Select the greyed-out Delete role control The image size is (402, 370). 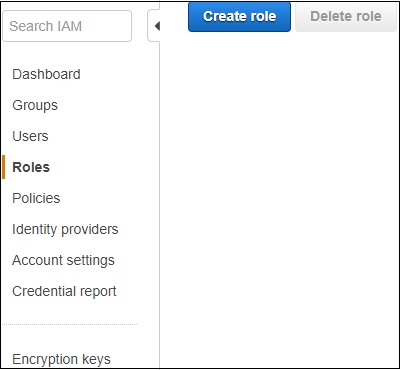pyautogui.click(x=346, y=16)
